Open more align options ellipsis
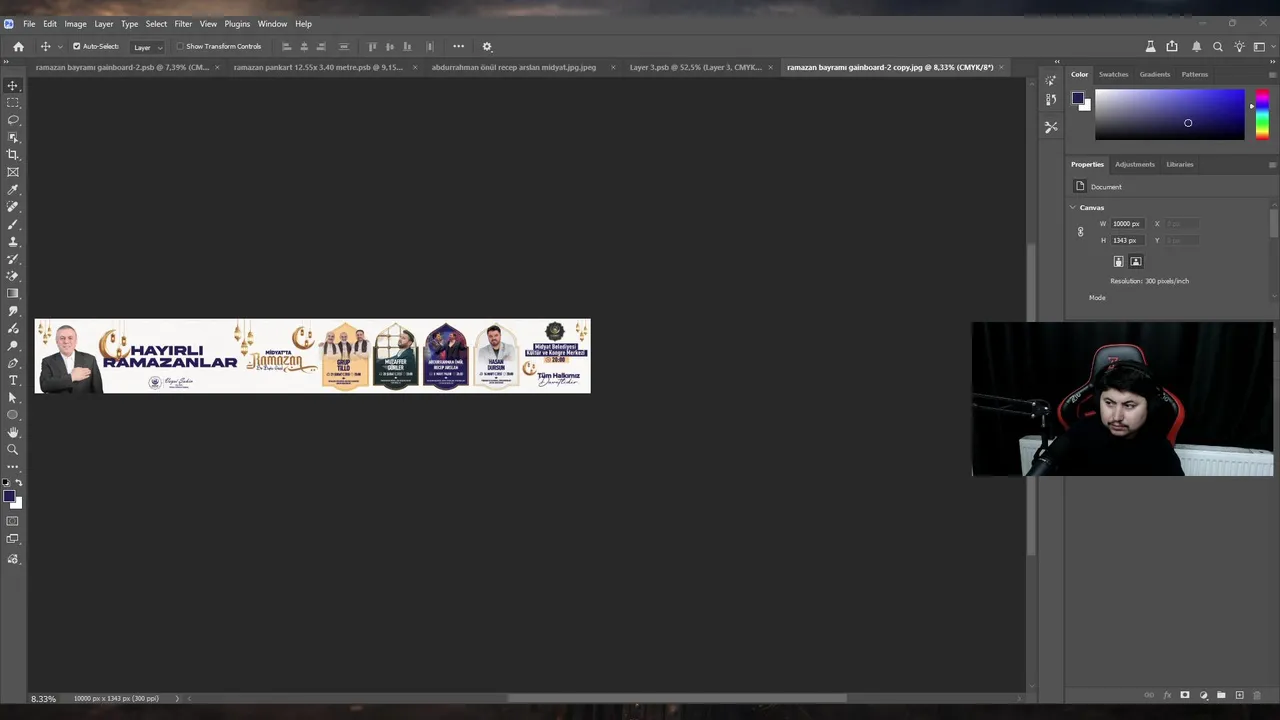Image resolution: width=1280 pixels, height=720 pixels. (x=458, y=46)
